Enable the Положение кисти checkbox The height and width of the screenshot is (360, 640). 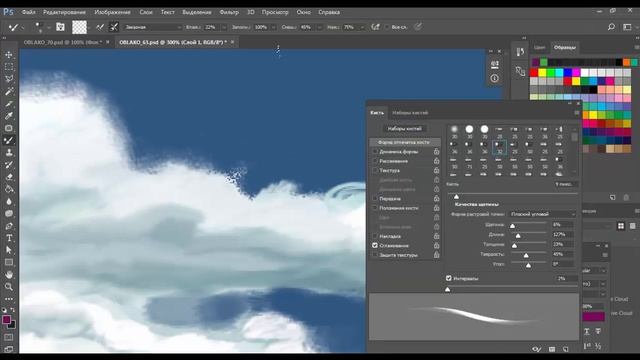(375, 208)
